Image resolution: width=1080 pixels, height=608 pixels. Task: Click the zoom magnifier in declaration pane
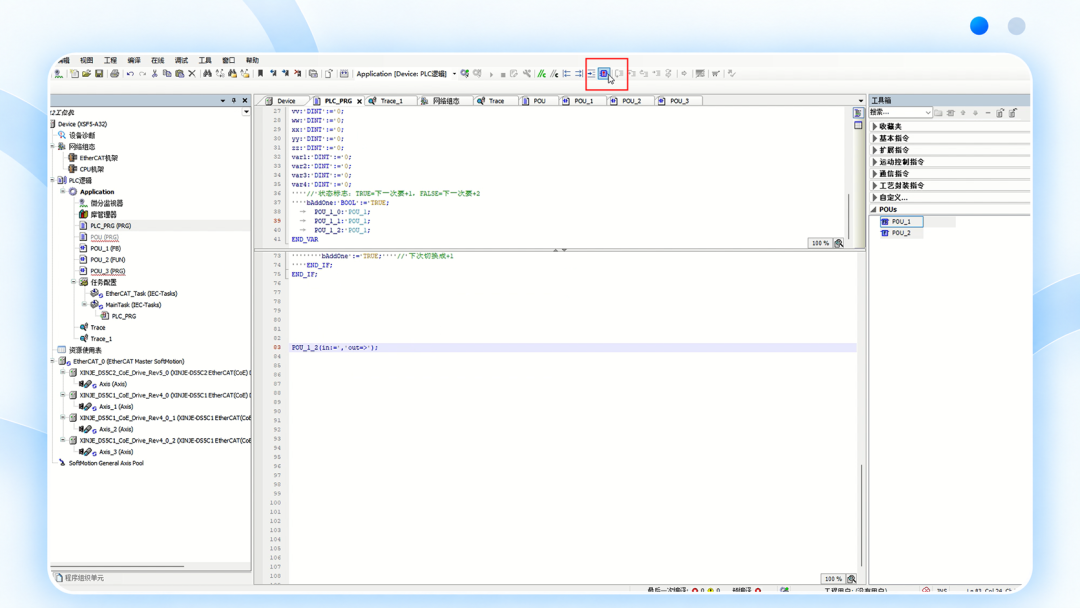[x=839, y=243]
